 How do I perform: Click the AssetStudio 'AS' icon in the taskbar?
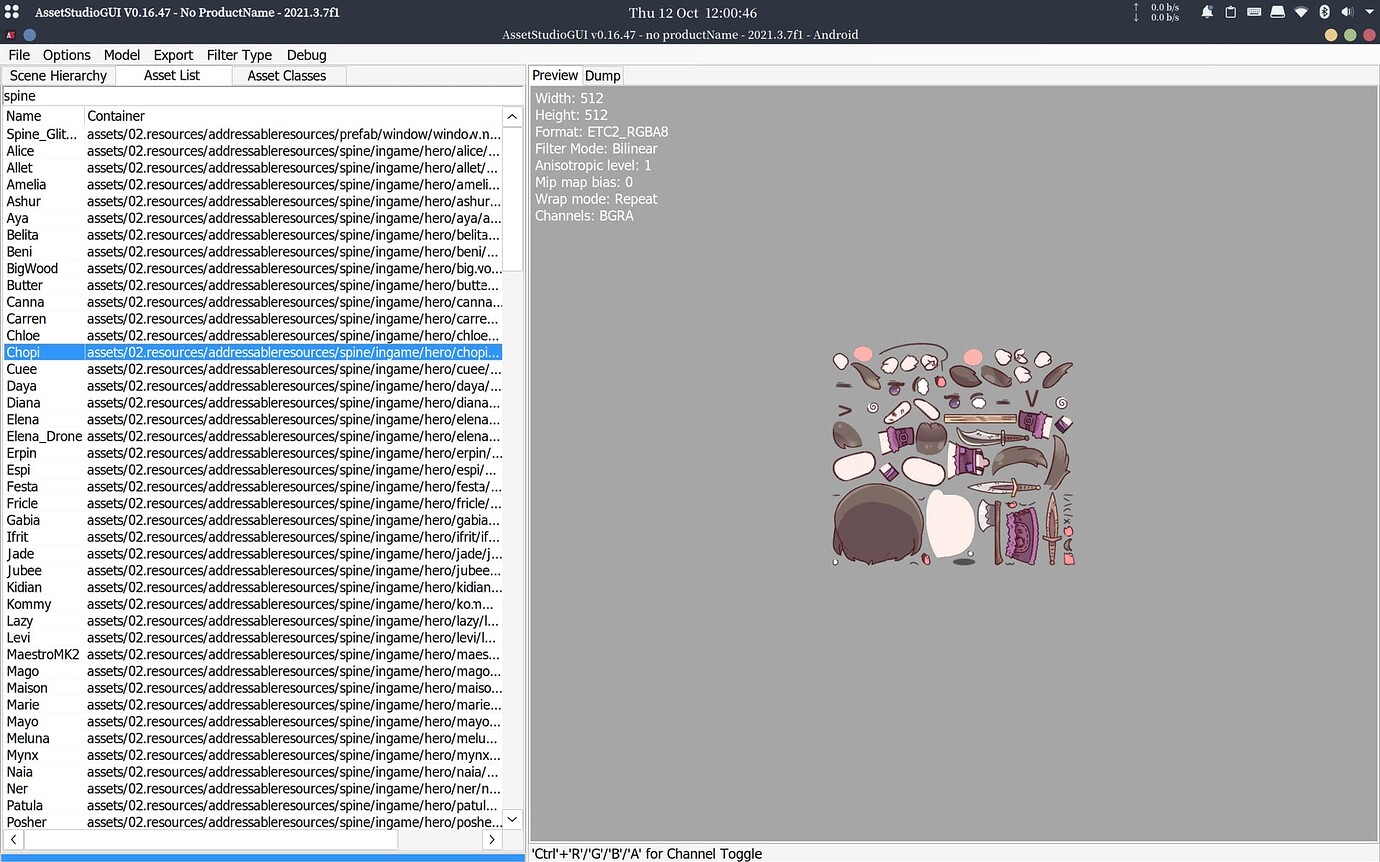point(10,34)
